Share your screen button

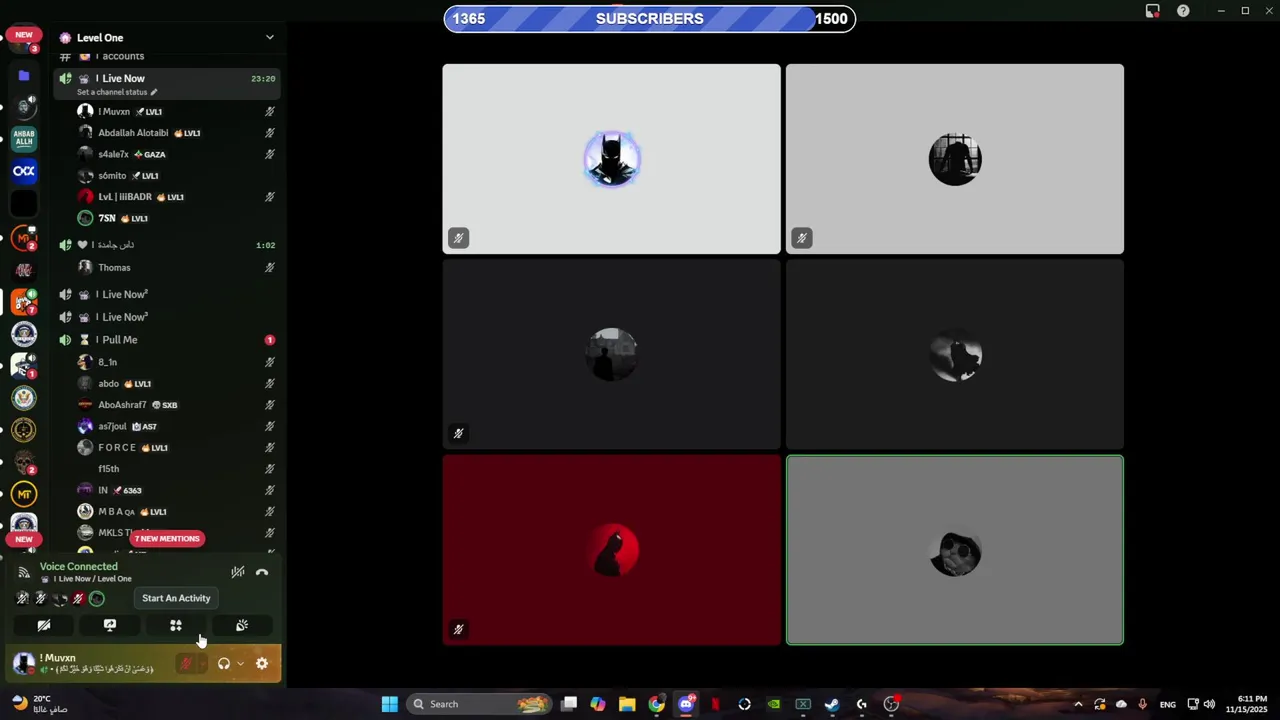110,625
